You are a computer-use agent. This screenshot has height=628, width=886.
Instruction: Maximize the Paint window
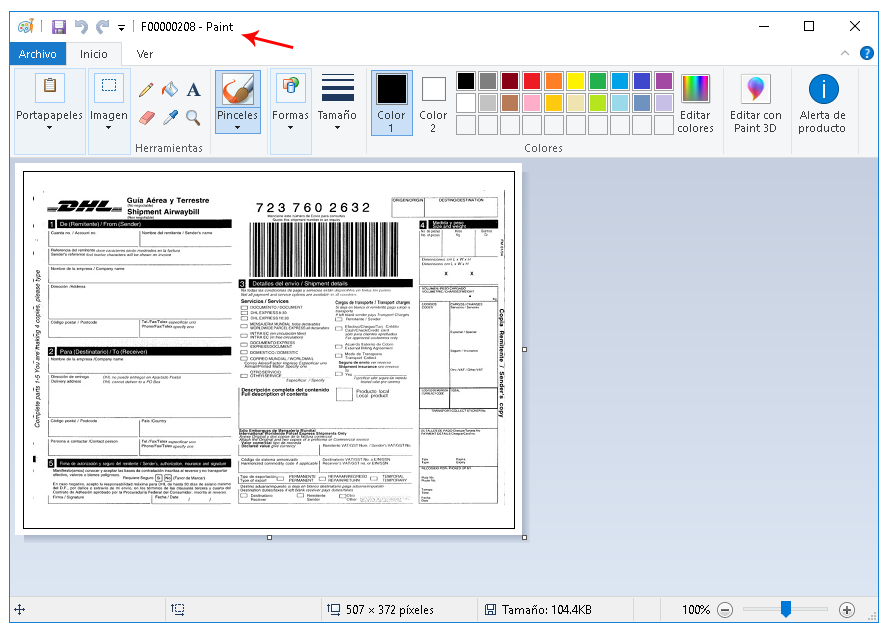(x=809, y=27)
